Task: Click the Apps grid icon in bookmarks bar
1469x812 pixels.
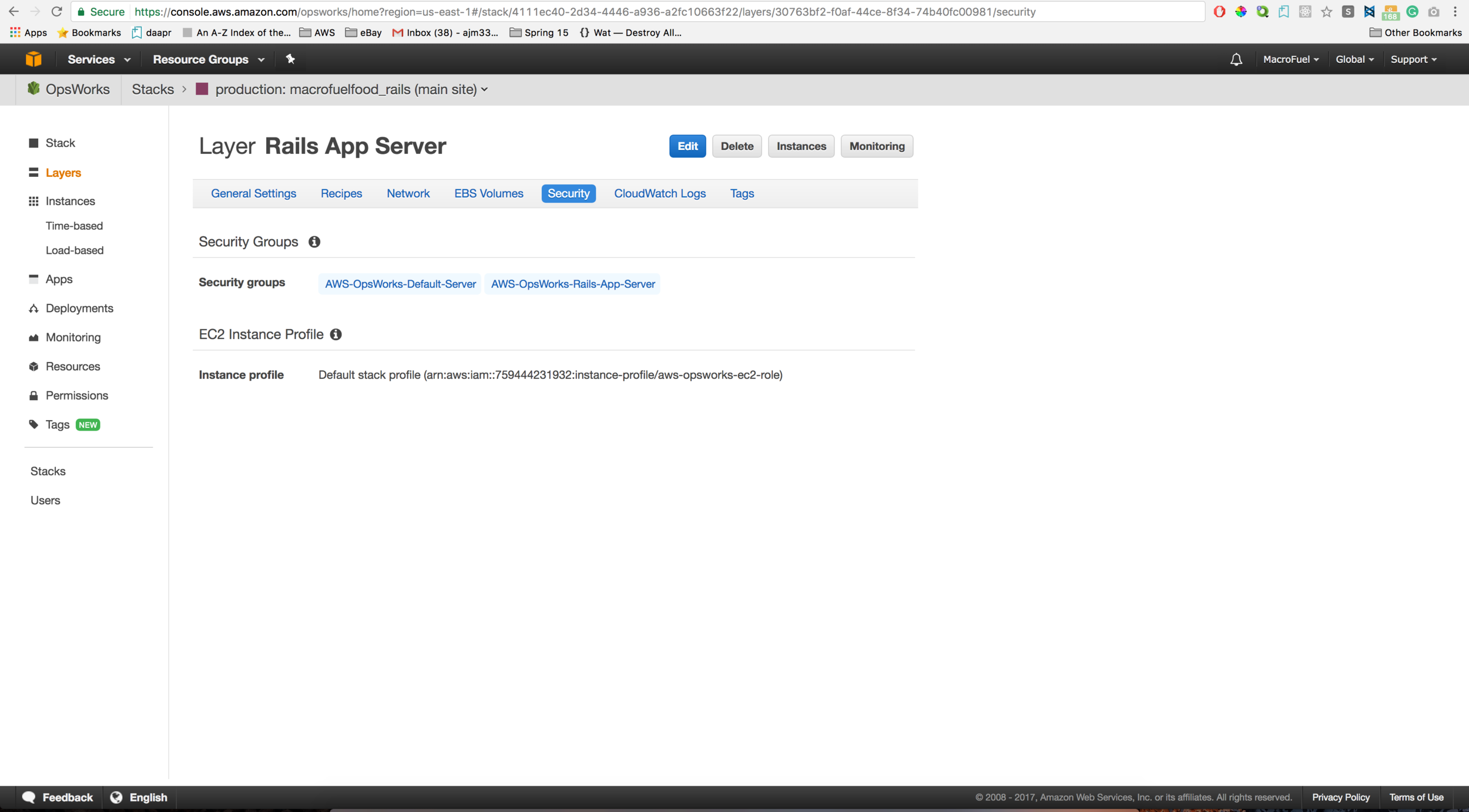Action: click(15, 32)
